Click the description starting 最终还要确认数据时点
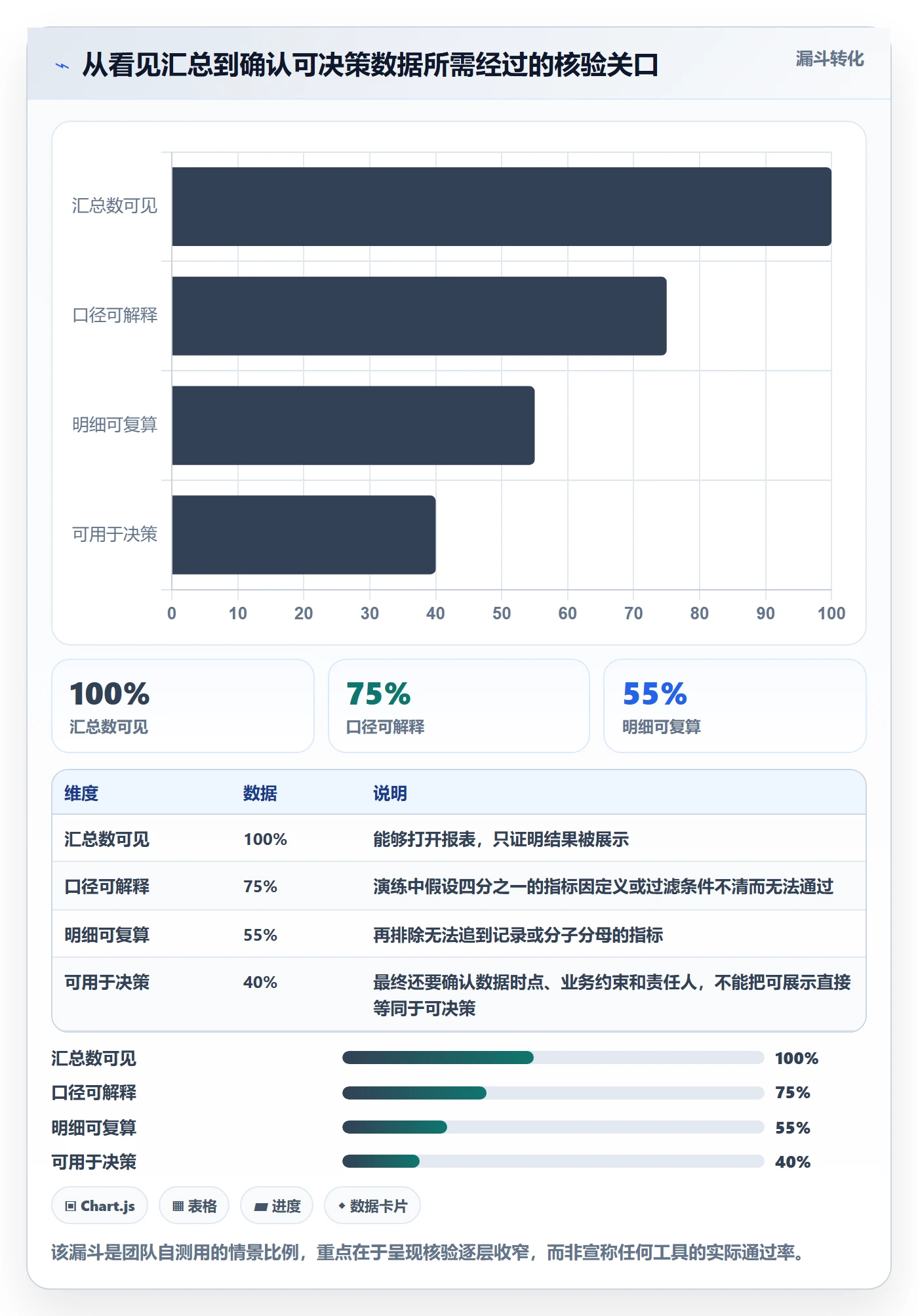The height and width of the screenshot is (1316, 918). tap(612, 995)
